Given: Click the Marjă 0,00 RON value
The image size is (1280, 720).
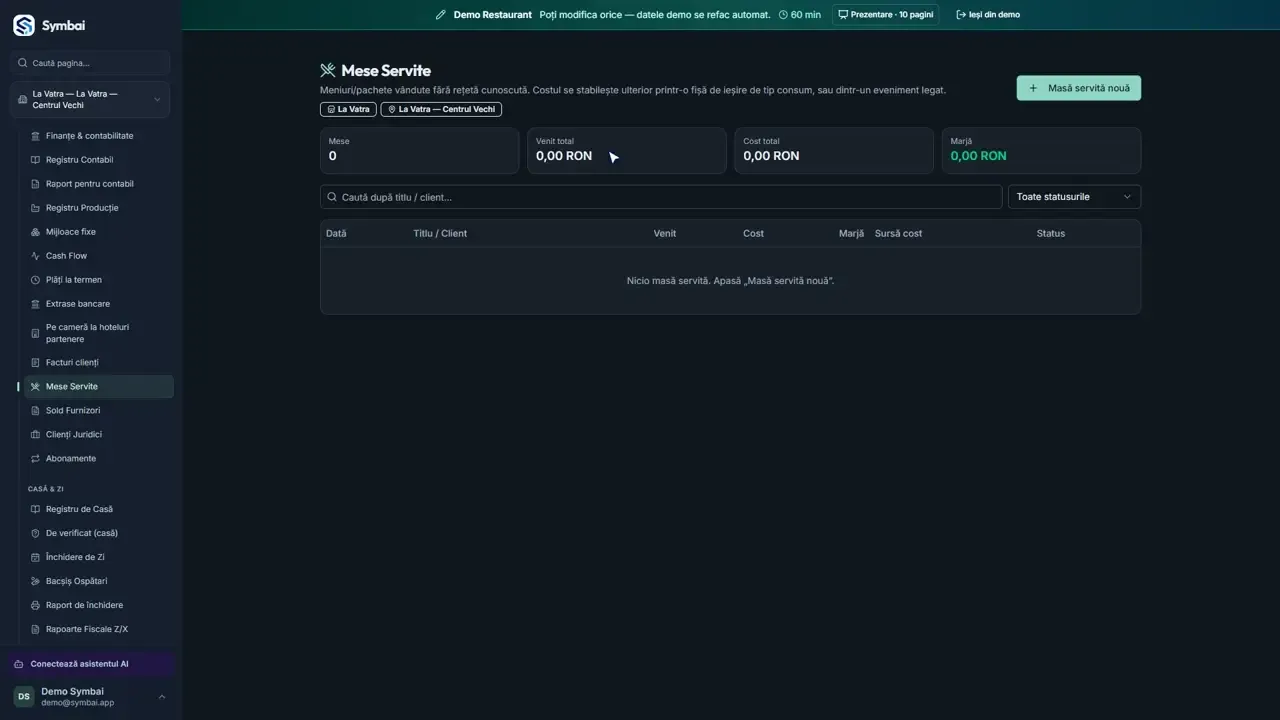Looking at the screenshot, I should pyautogui.click(x=978, y=156).
